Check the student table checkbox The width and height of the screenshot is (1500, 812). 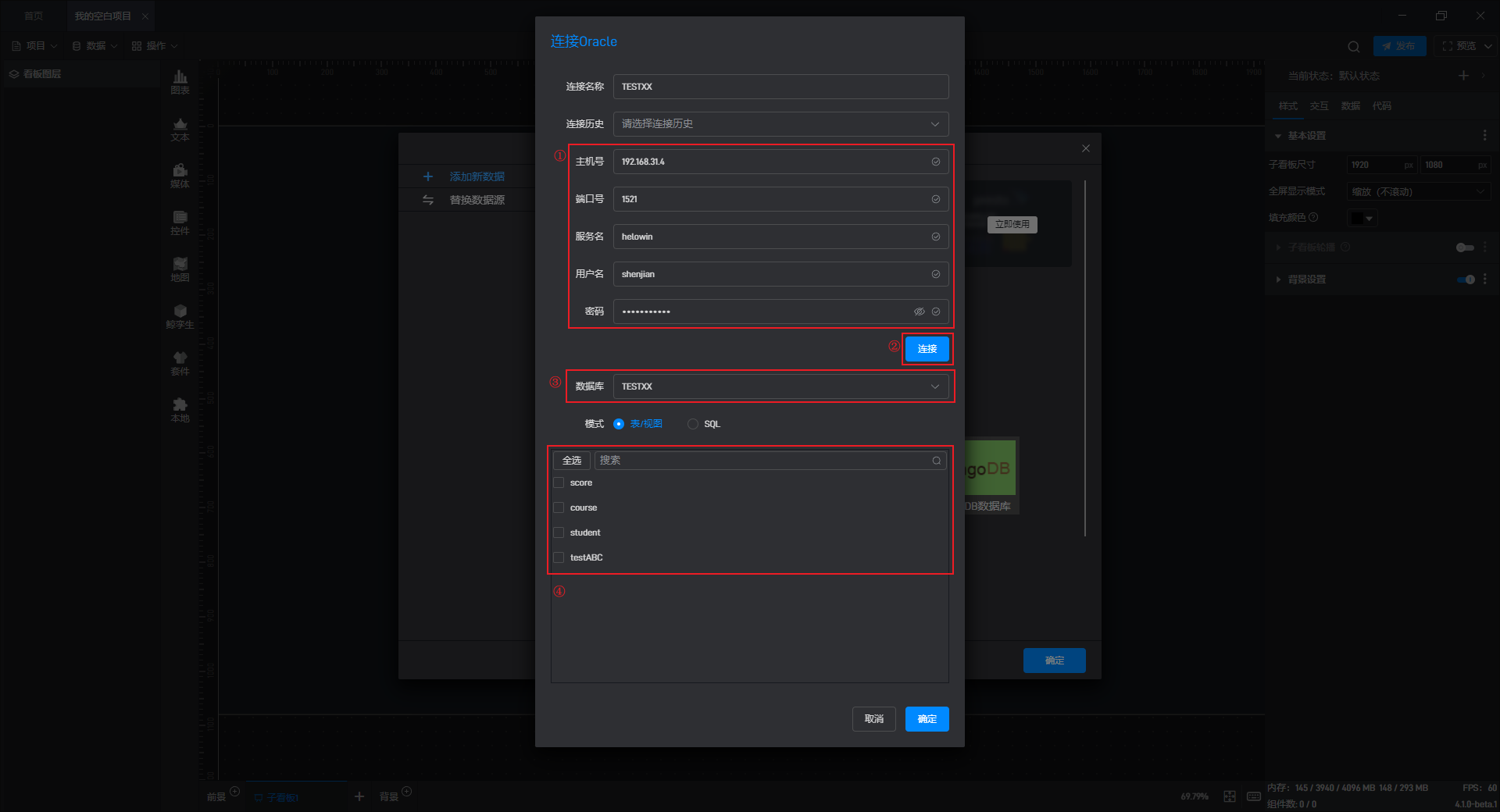(559, 532)
